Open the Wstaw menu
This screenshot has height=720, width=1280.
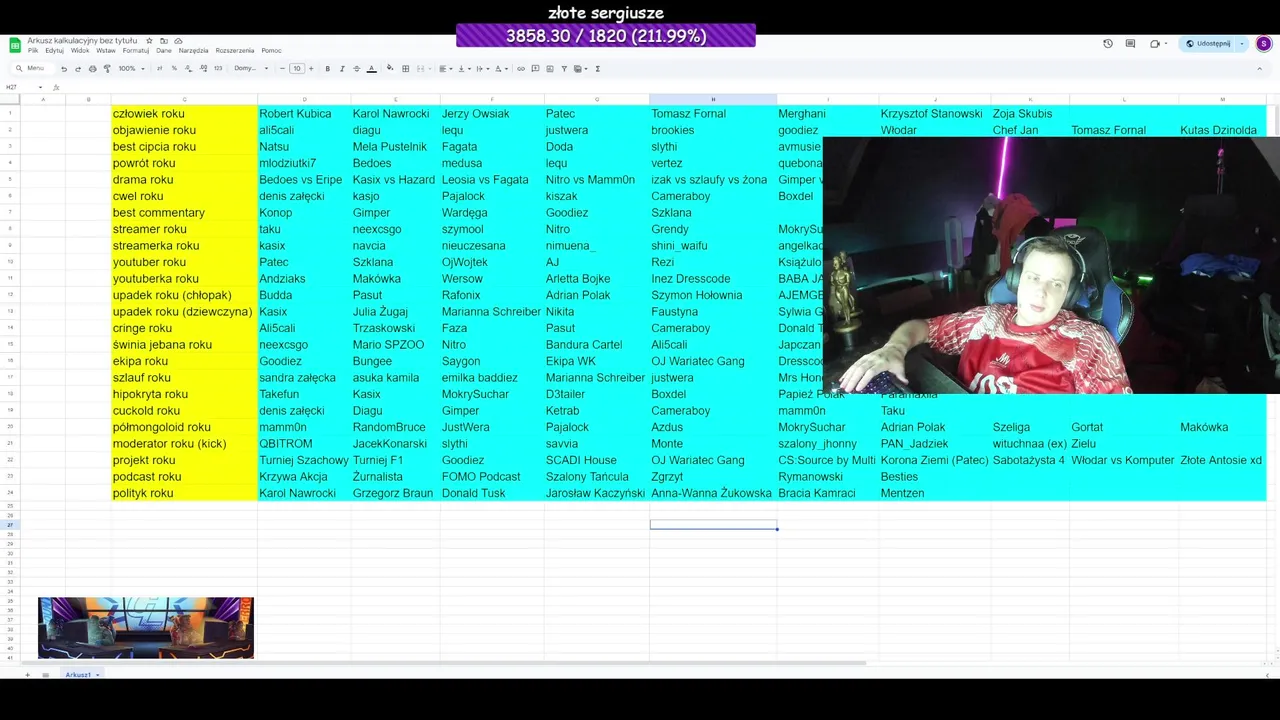106,51
